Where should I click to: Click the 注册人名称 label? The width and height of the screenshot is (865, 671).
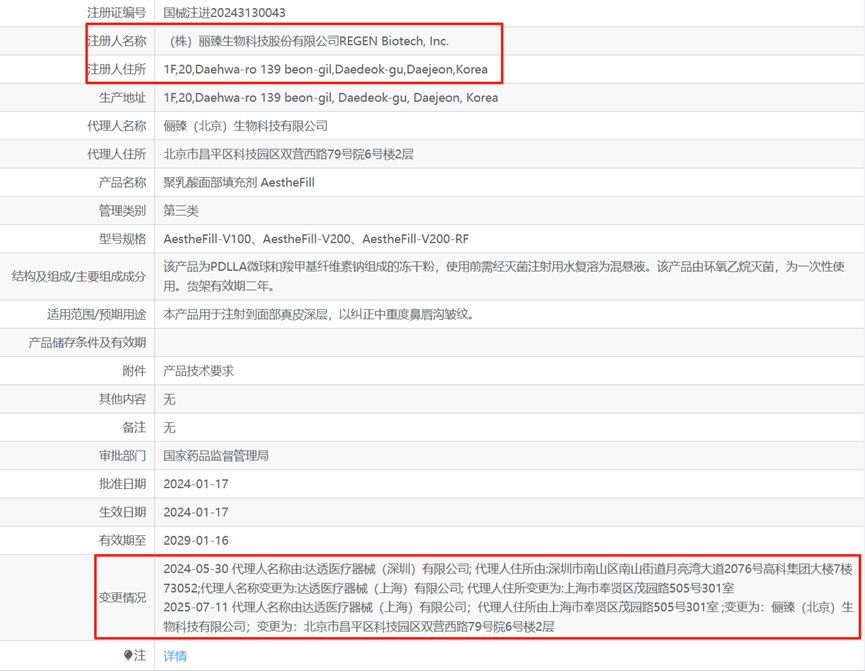[x=117, y=41]
